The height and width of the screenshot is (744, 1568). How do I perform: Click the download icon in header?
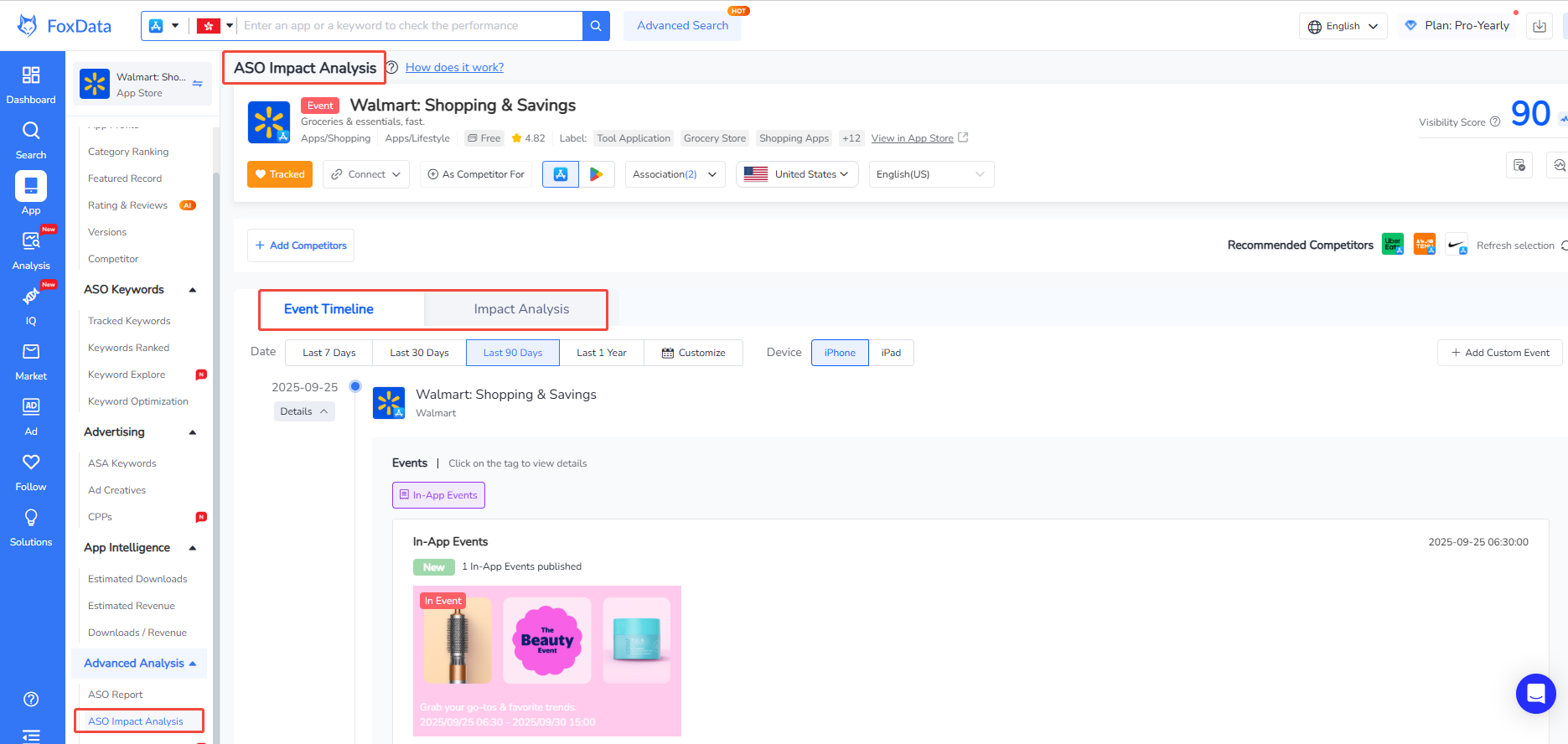pos(1540,26)
